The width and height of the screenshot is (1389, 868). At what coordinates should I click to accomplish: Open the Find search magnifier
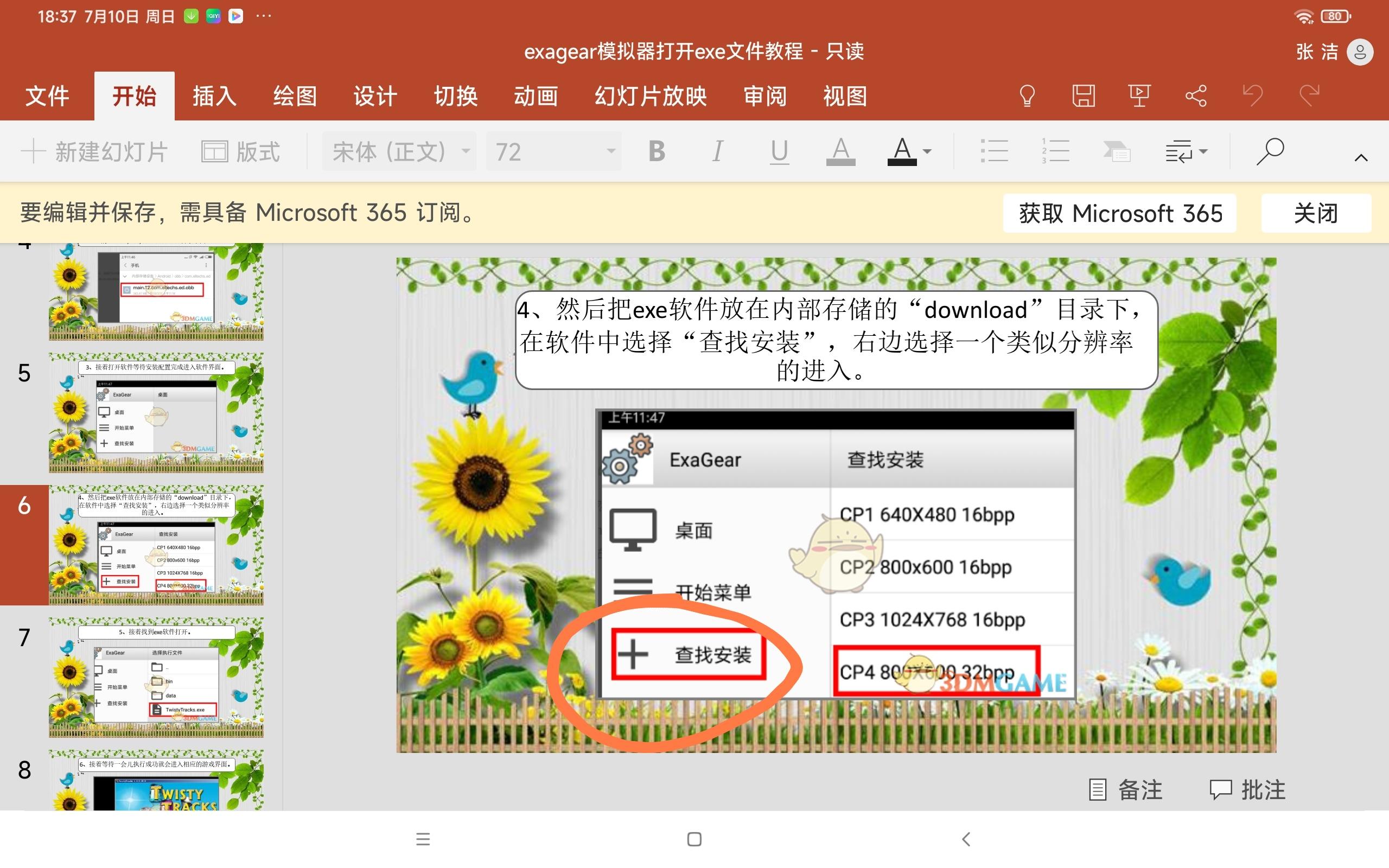tap(1270, 151)
